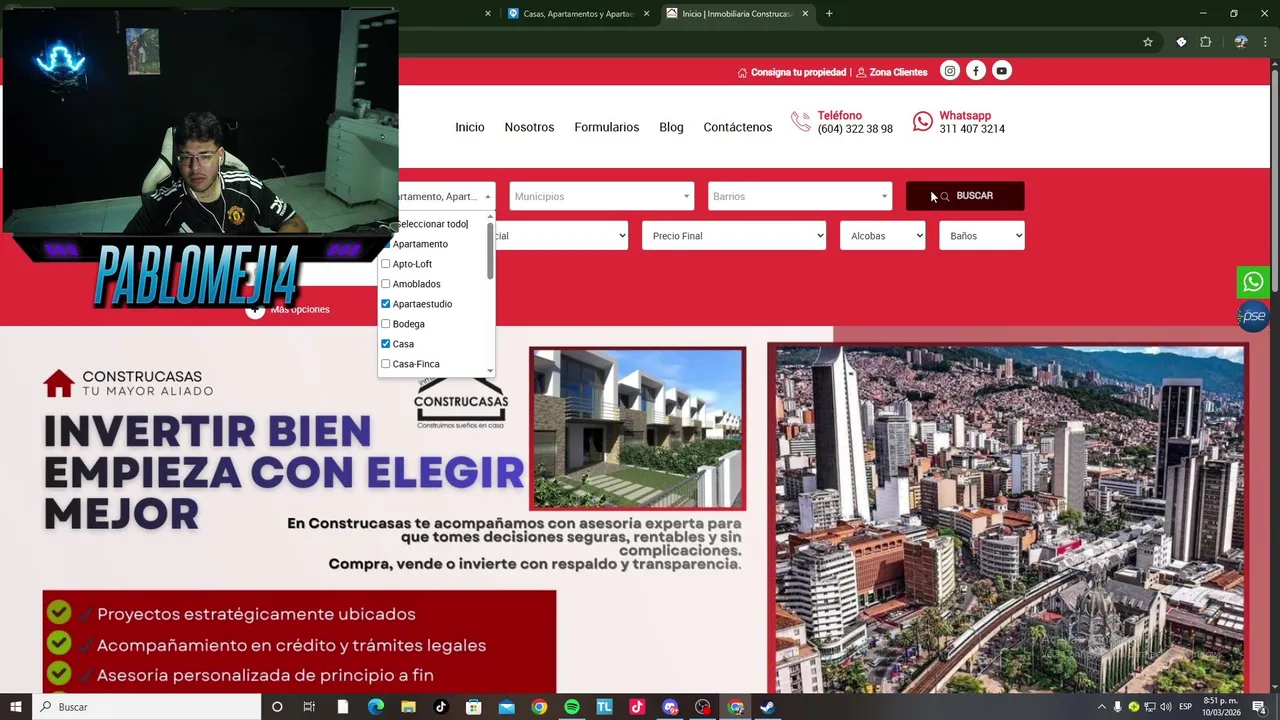Click the Windows taskbar Buscar search box
Viewport: 1280px width, 720px height.
(x=146, y=707)
